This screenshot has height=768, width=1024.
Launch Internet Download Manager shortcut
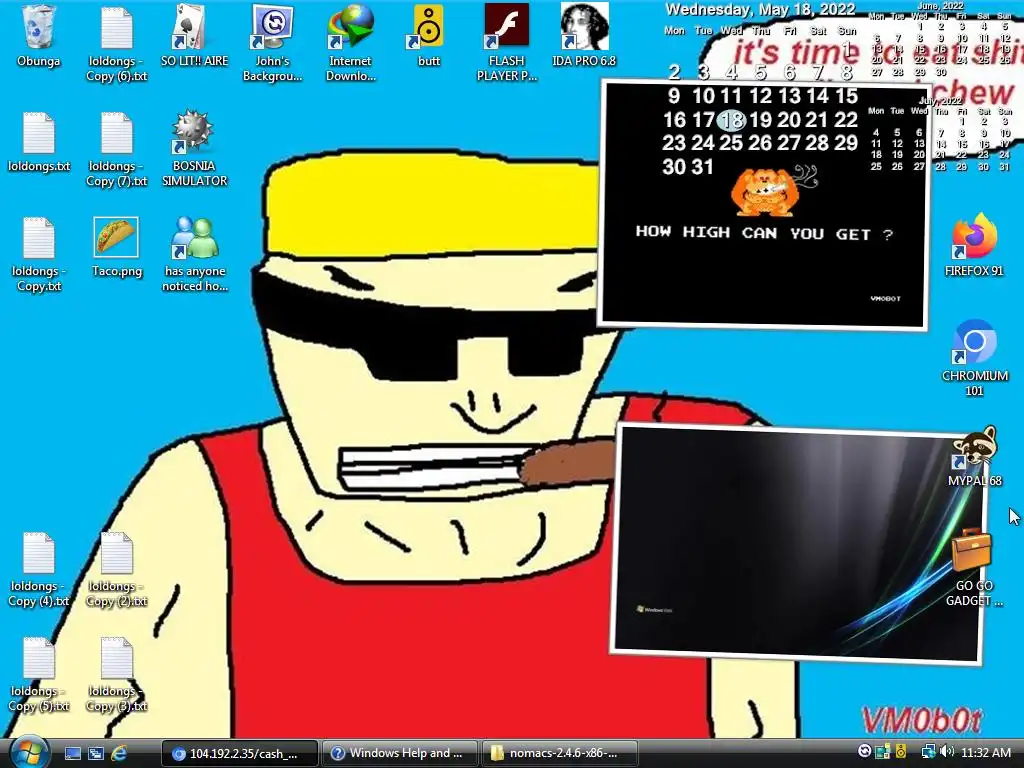350,44
